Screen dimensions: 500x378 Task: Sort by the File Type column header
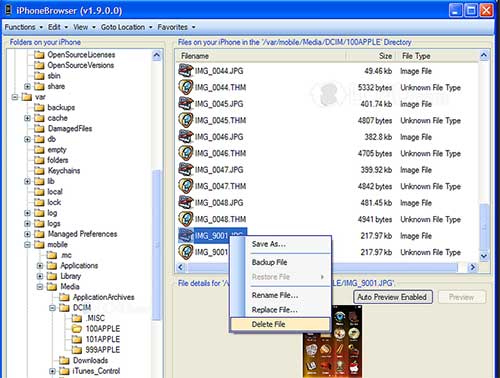(437, 56)
